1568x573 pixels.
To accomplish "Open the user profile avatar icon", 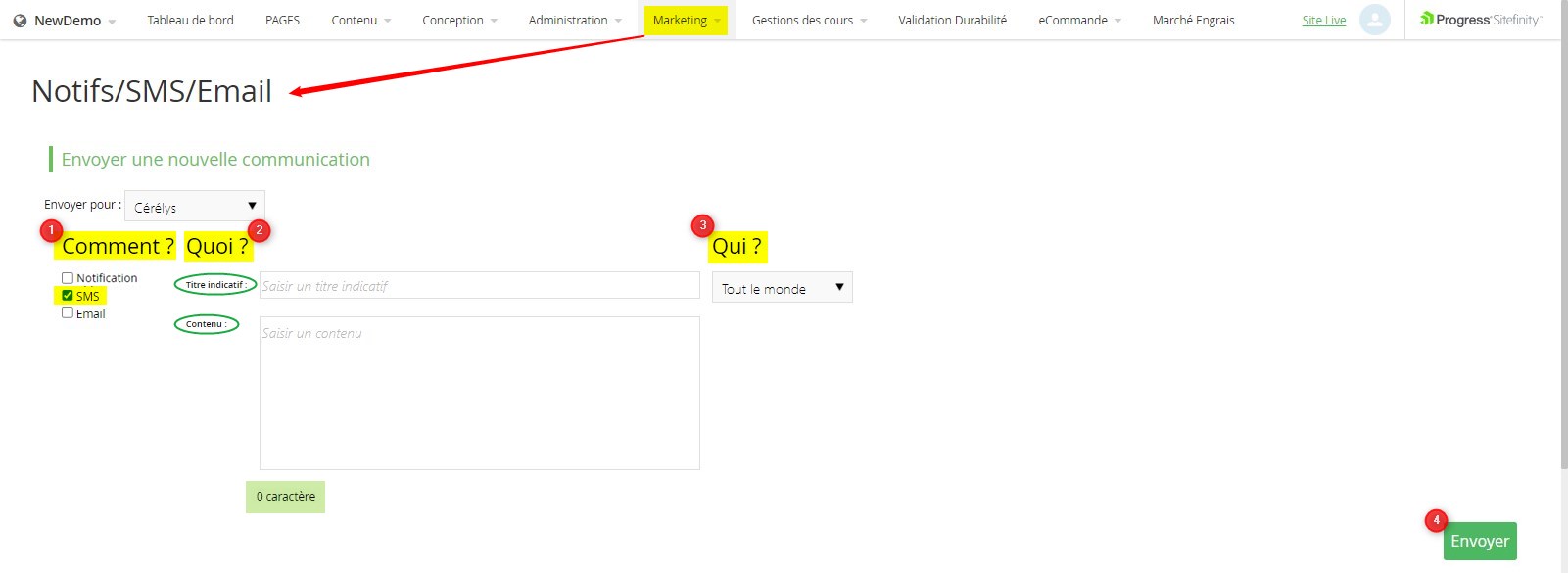I will pyautogui.click(x=1374, y=20).
